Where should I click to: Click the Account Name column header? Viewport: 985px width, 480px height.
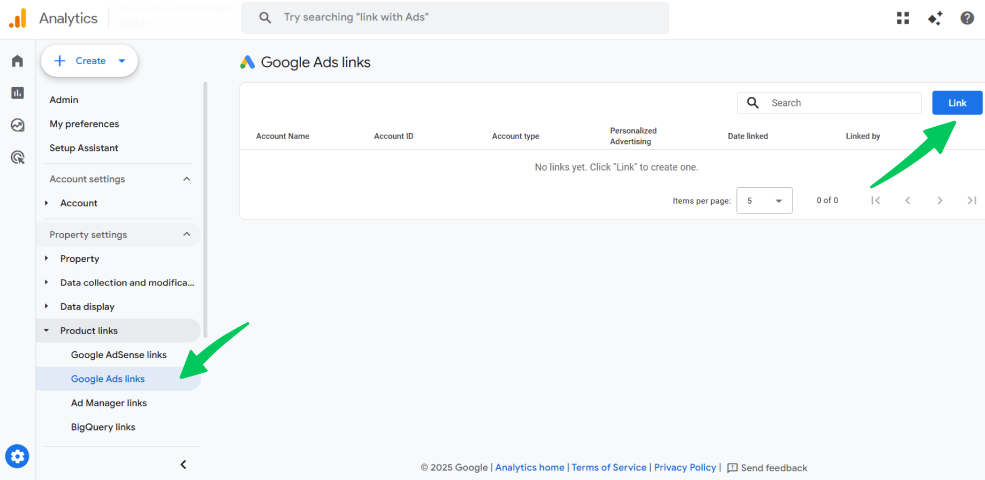283,136
